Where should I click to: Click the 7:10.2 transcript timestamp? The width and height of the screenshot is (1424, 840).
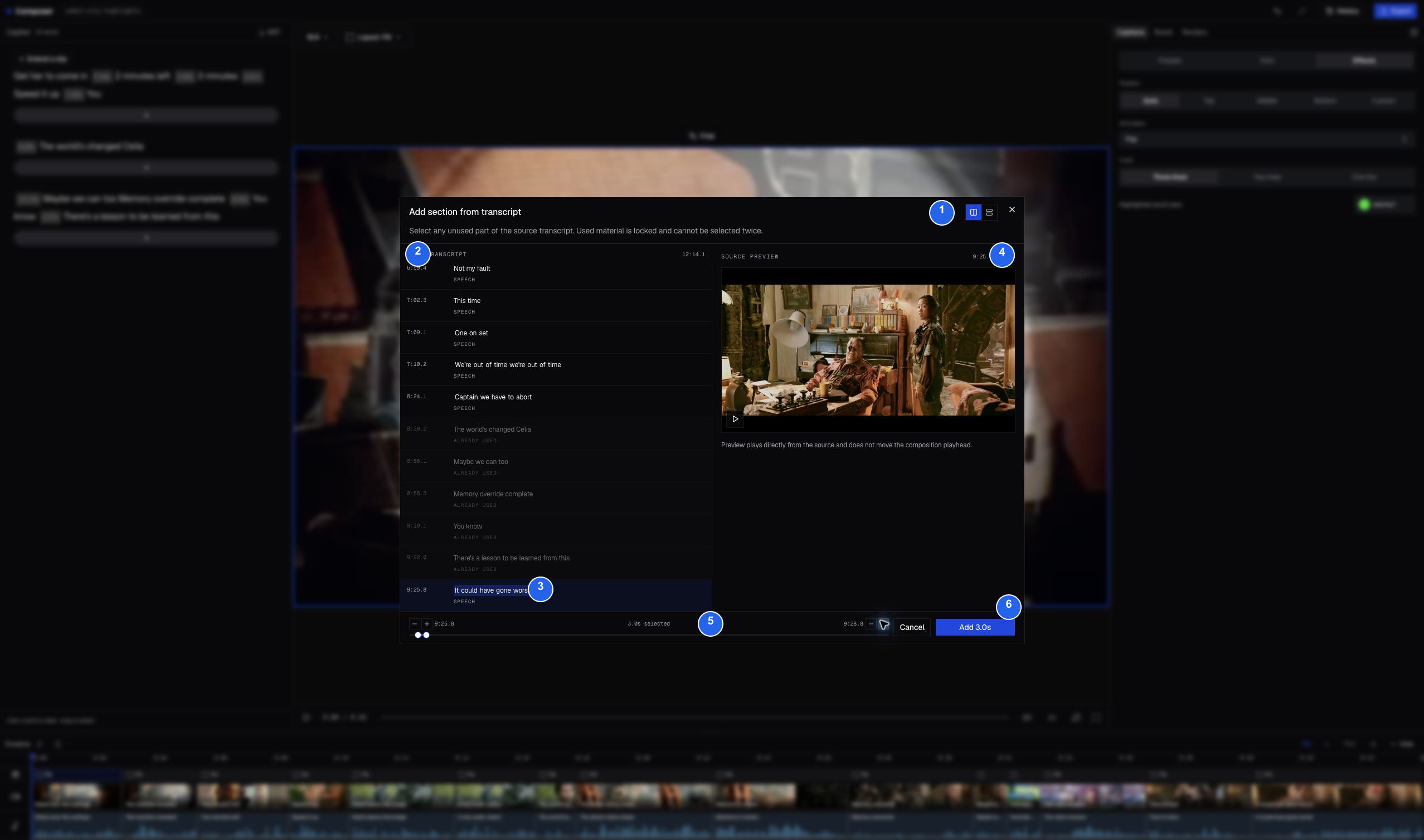click(416, 364)
